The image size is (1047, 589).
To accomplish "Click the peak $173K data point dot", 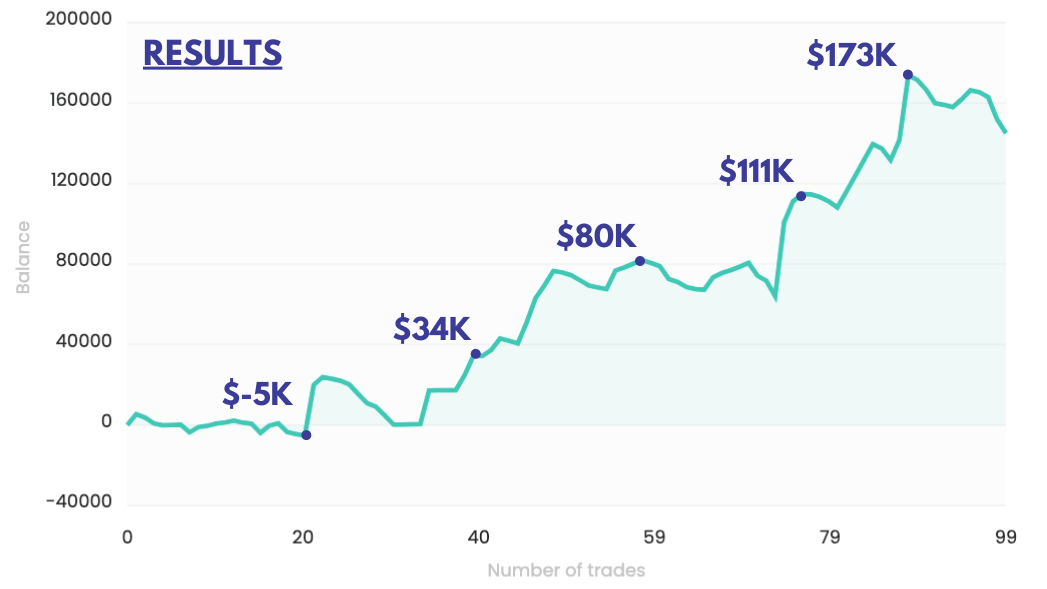I will tap(908, 75).
